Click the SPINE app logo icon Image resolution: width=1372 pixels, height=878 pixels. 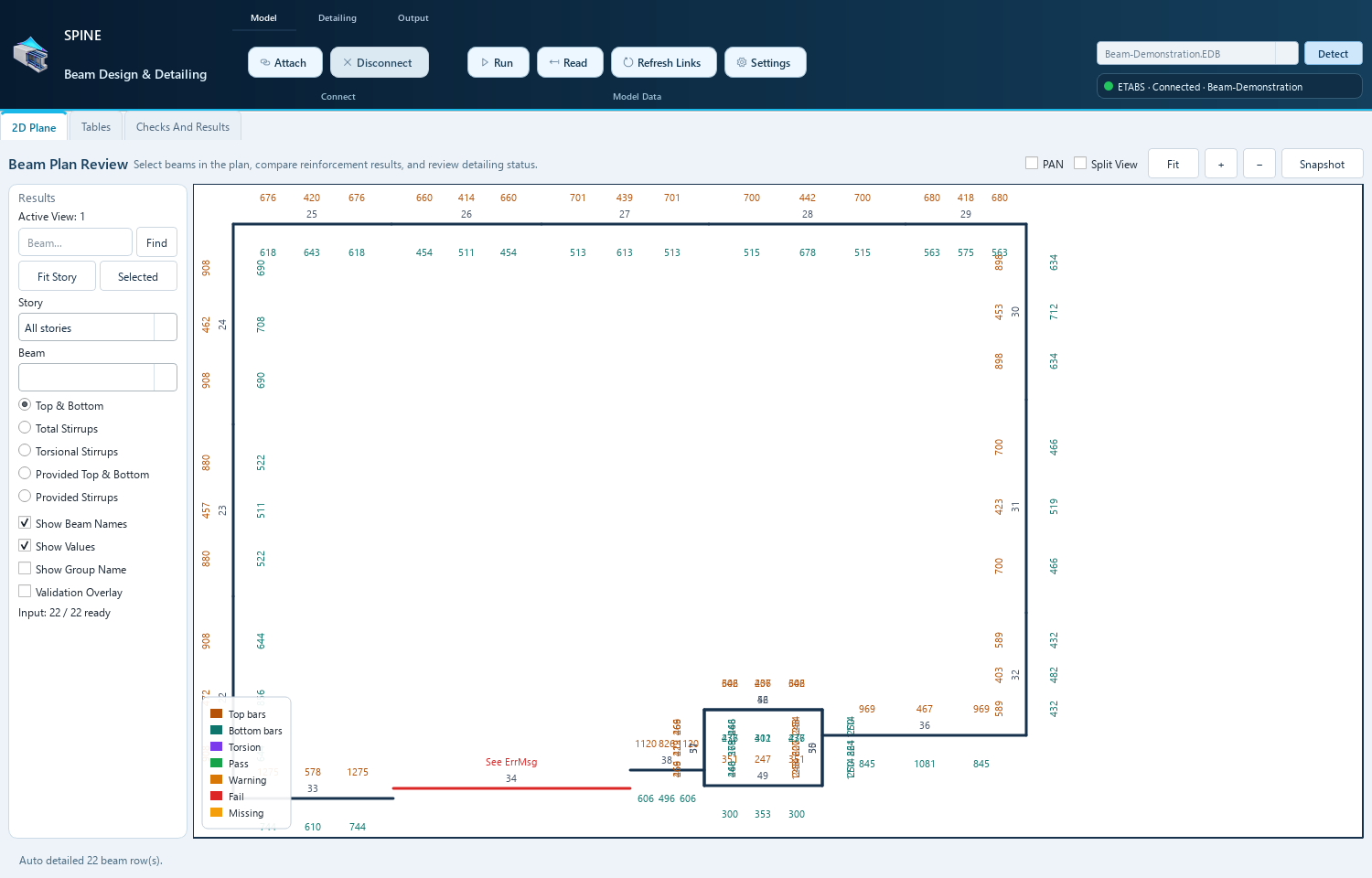[x=31, y=55]
